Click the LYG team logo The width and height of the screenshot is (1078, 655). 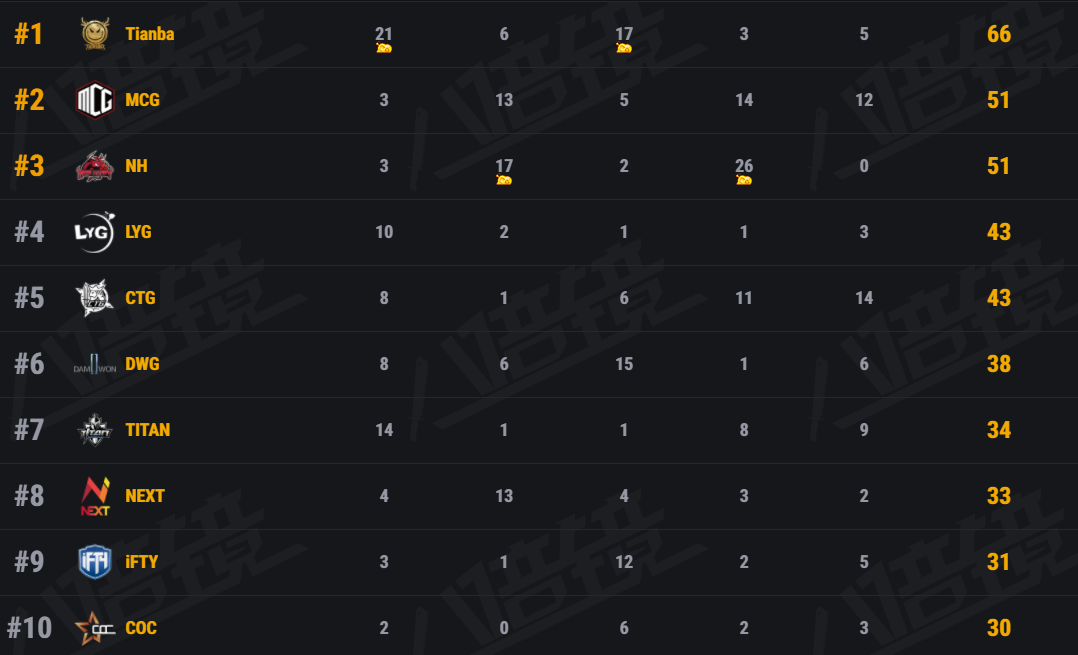pos(95,232)
